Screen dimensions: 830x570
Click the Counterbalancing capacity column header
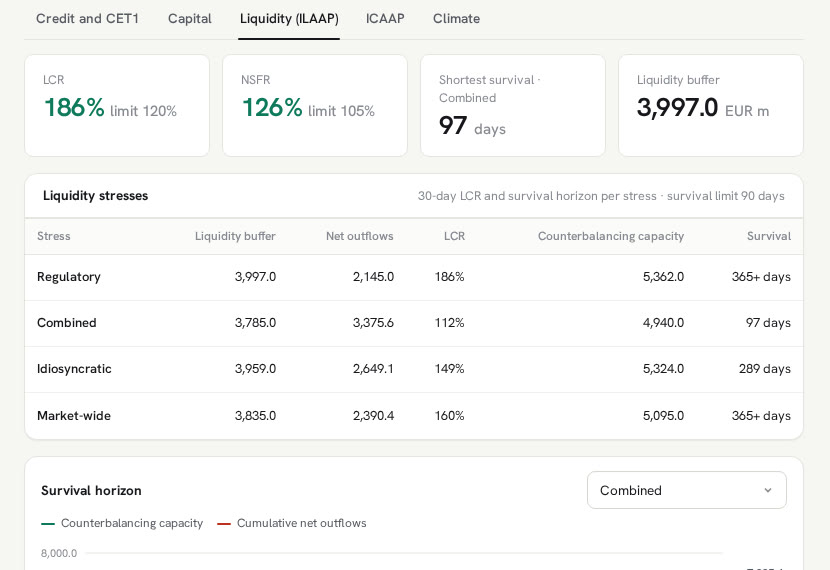[x=611, y=236]
